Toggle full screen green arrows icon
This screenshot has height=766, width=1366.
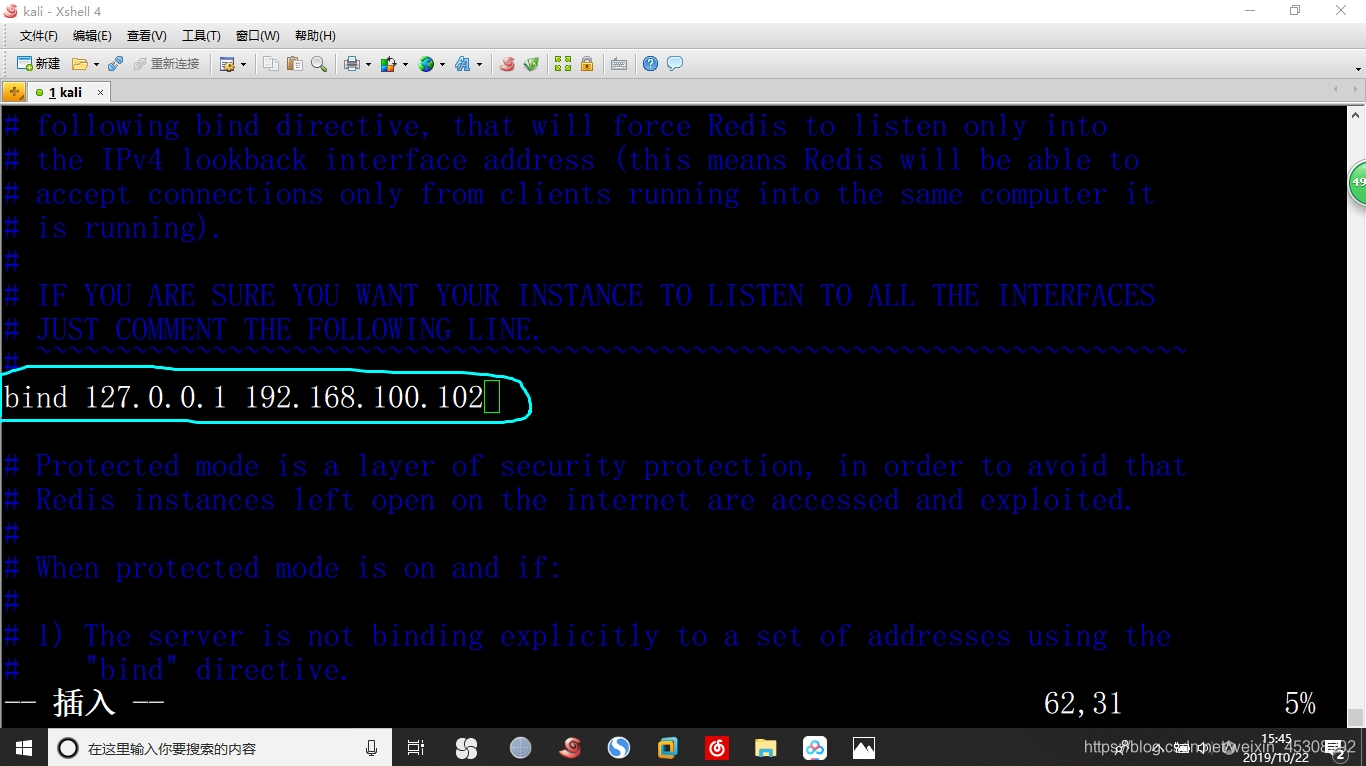click(563, 64)
